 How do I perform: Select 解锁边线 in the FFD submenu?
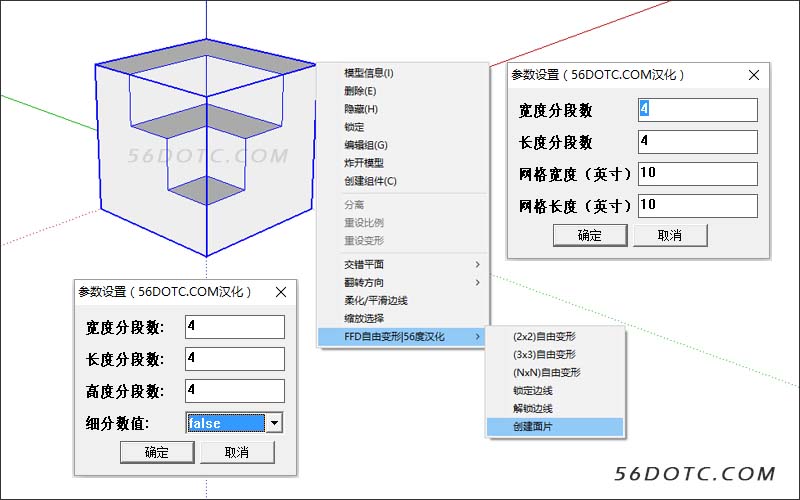[532, 408]
